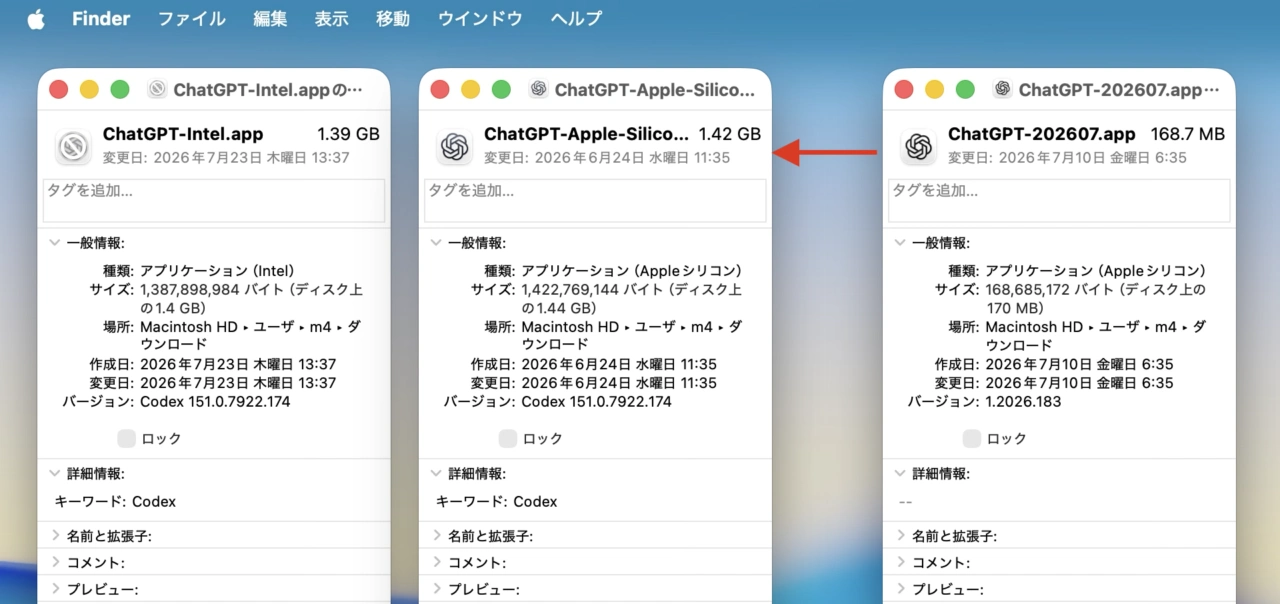Open the 編集 menu
This screenshot has width=1280, height=604.
[270, 19]
